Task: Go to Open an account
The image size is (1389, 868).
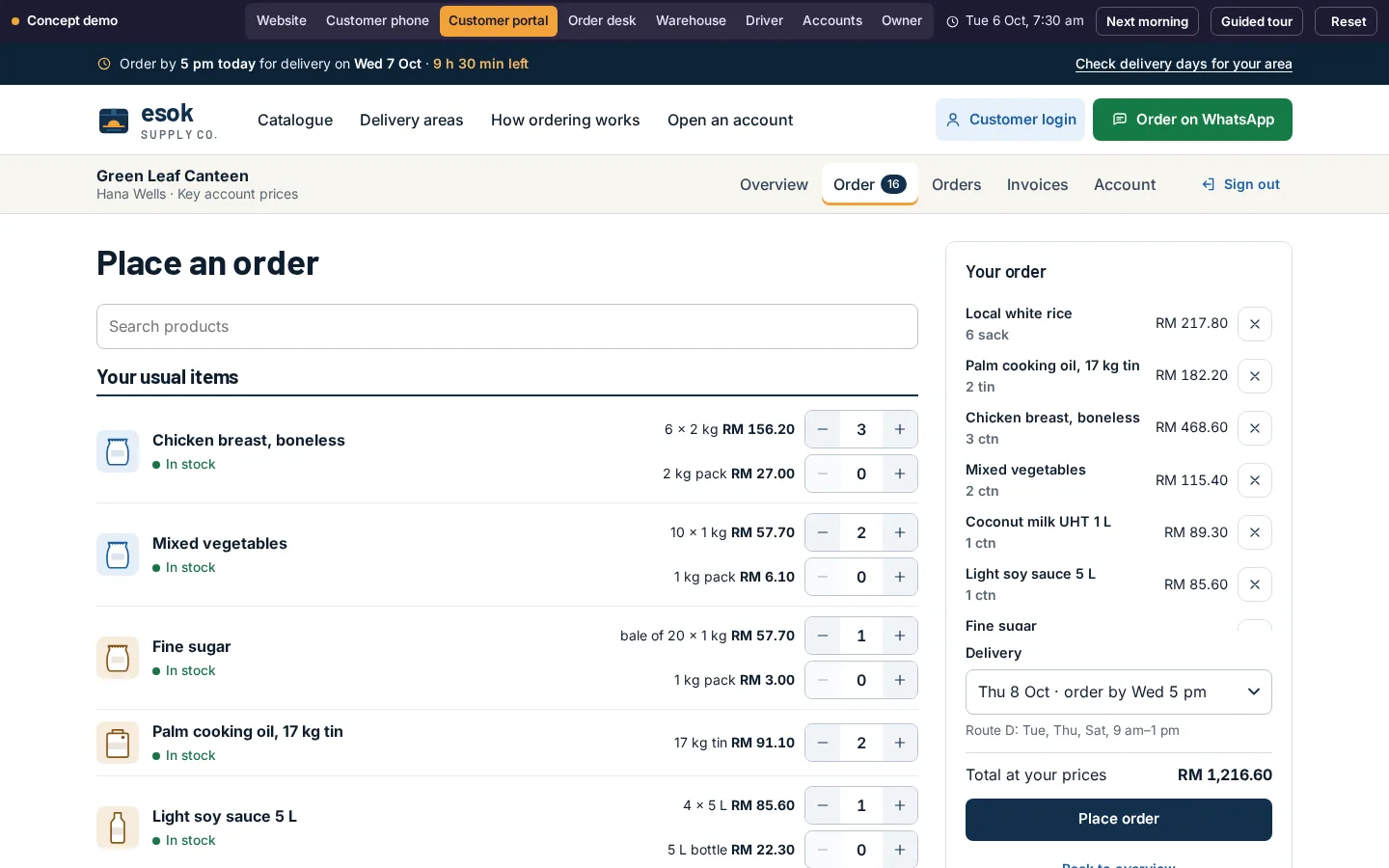Action: point(730,121)
